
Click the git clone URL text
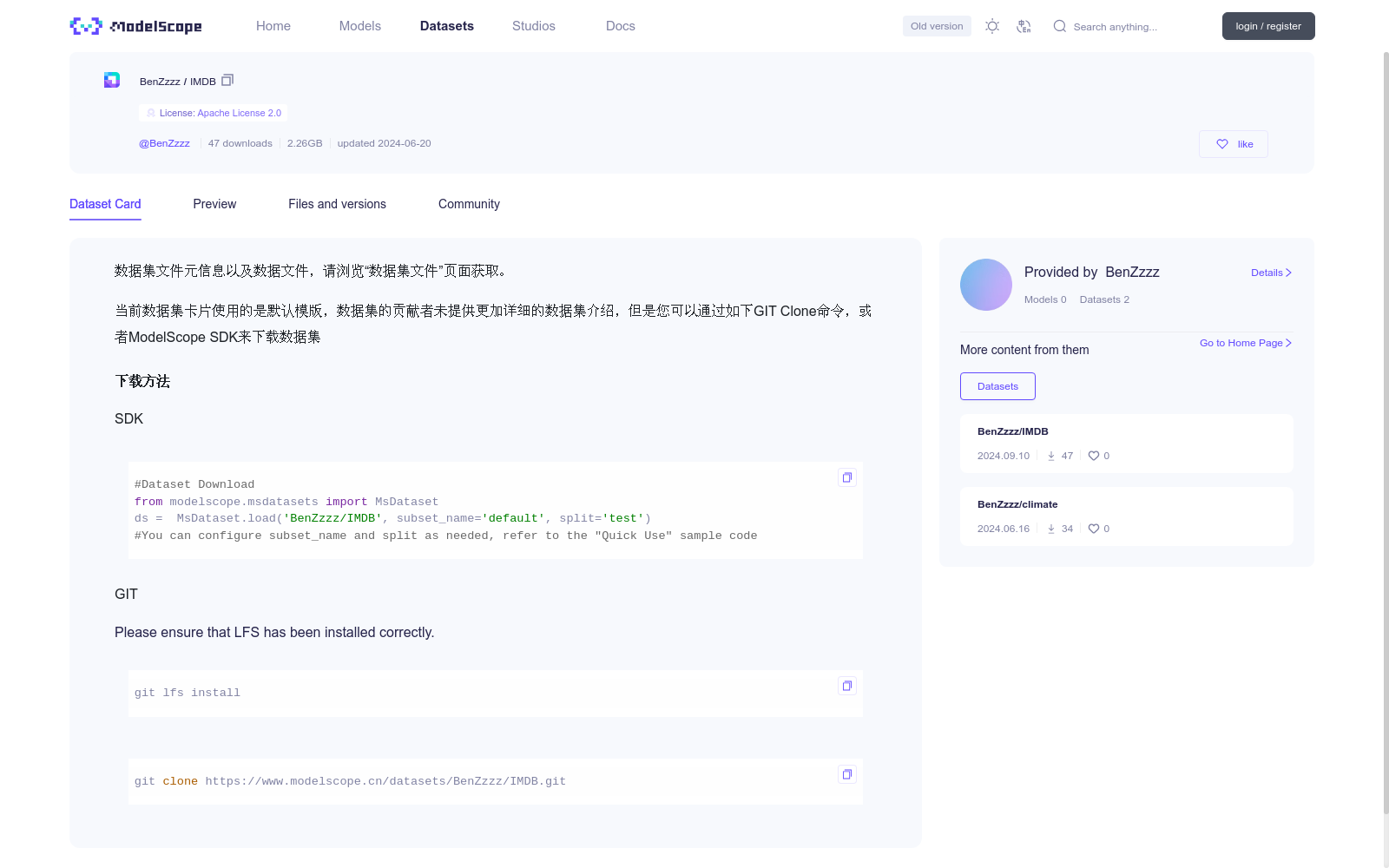pyautogui.click(x=385, y=781)
